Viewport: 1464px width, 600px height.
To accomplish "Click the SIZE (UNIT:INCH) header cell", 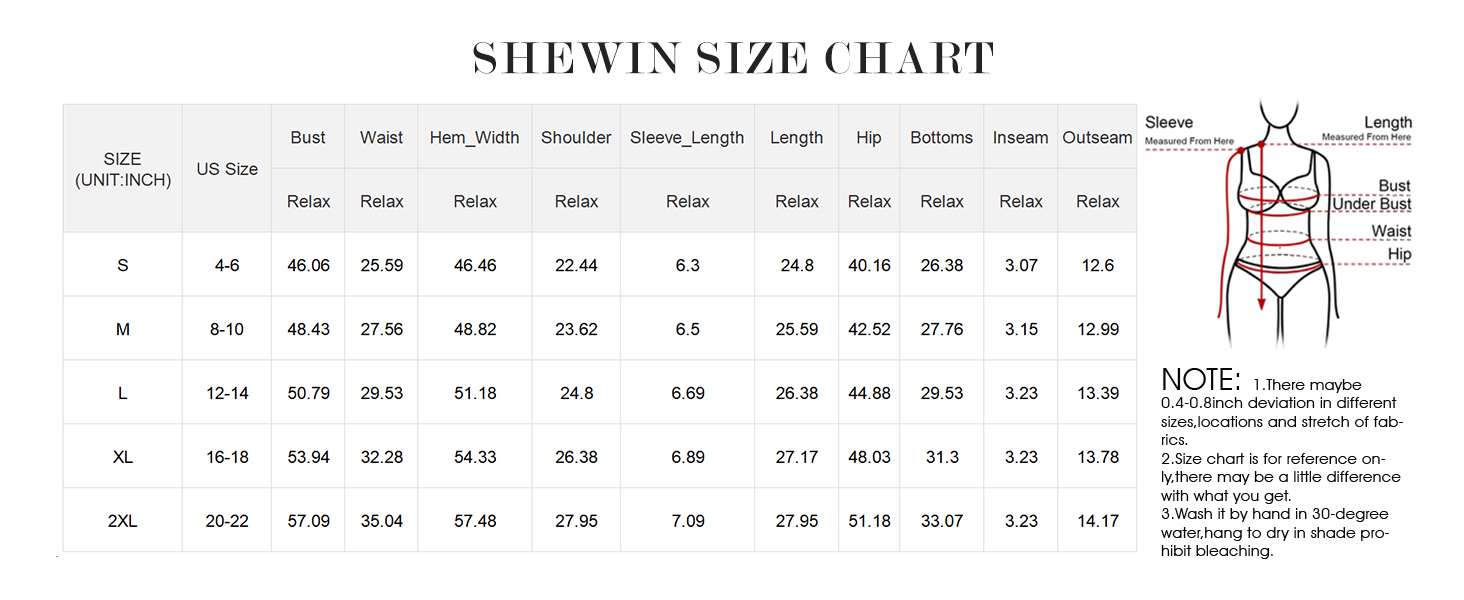I will 123,169.
